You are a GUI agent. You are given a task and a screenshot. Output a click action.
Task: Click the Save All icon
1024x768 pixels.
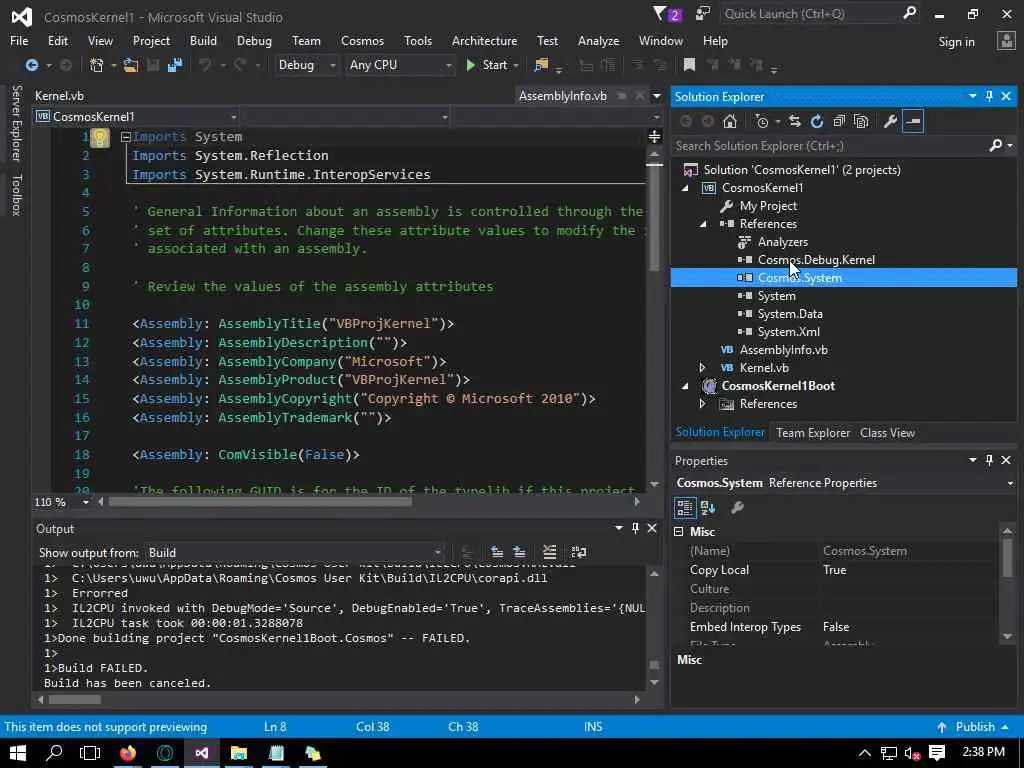click(x=174, y=65)
